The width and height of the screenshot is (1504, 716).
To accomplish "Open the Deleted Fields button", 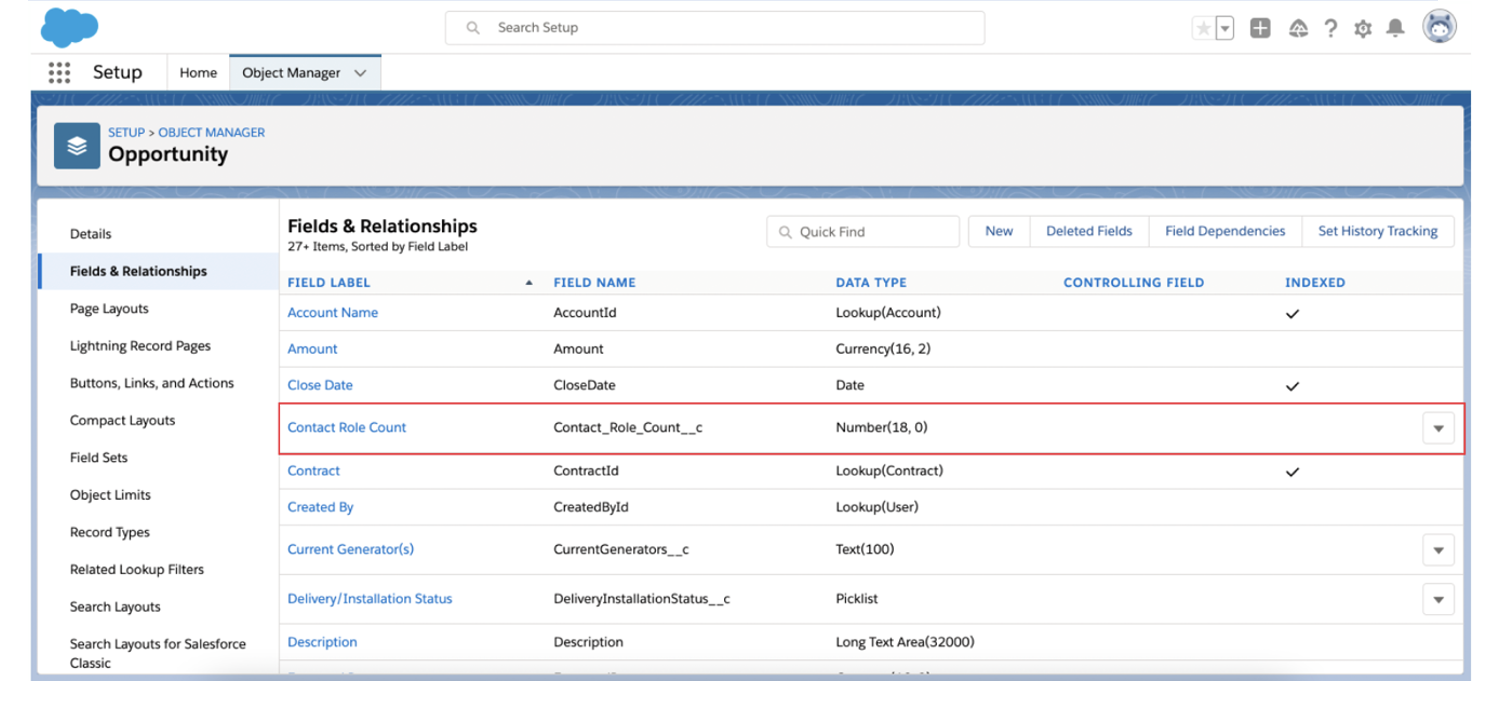I will [1089, 231].
